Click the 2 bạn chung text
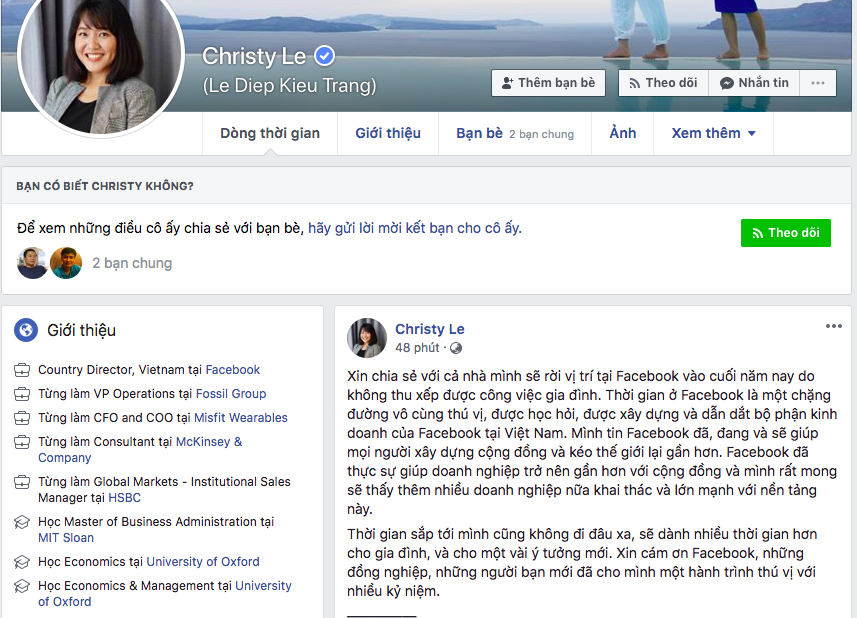The height and width of the screenshot is (618, 857). click(x=132, y=263)
